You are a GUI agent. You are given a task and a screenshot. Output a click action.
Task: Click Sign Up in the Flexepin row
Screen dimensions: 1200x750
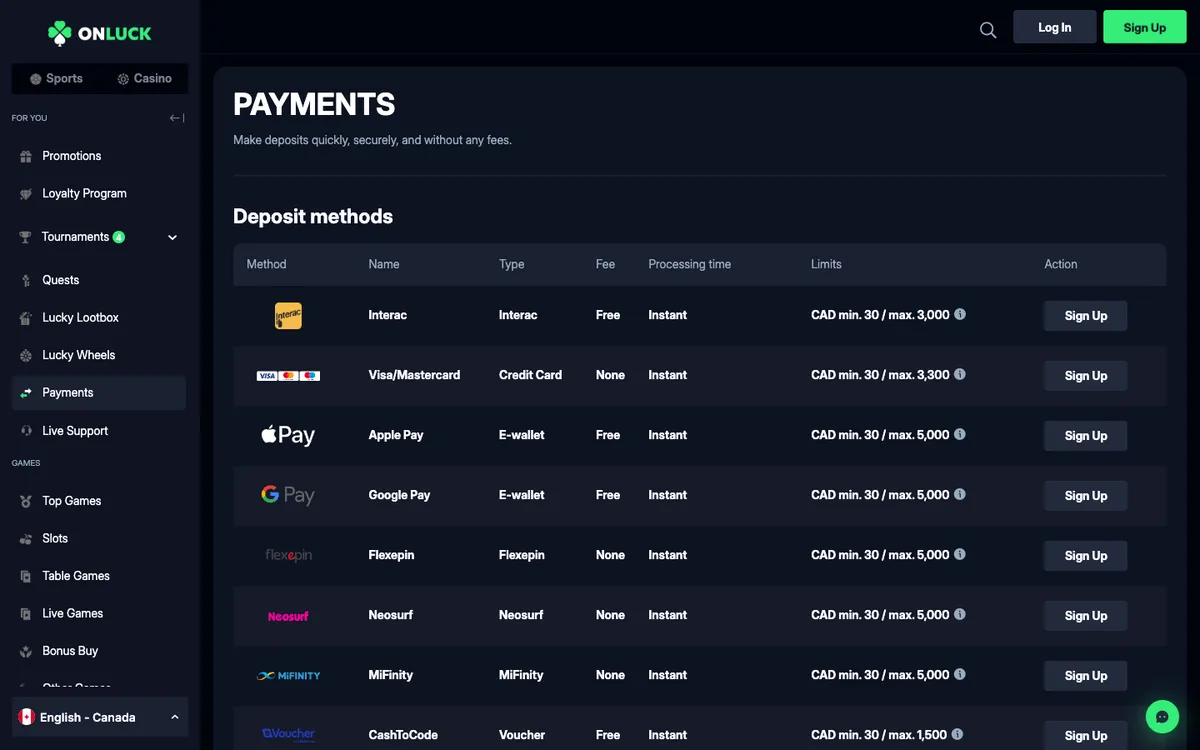point(1085,556)
